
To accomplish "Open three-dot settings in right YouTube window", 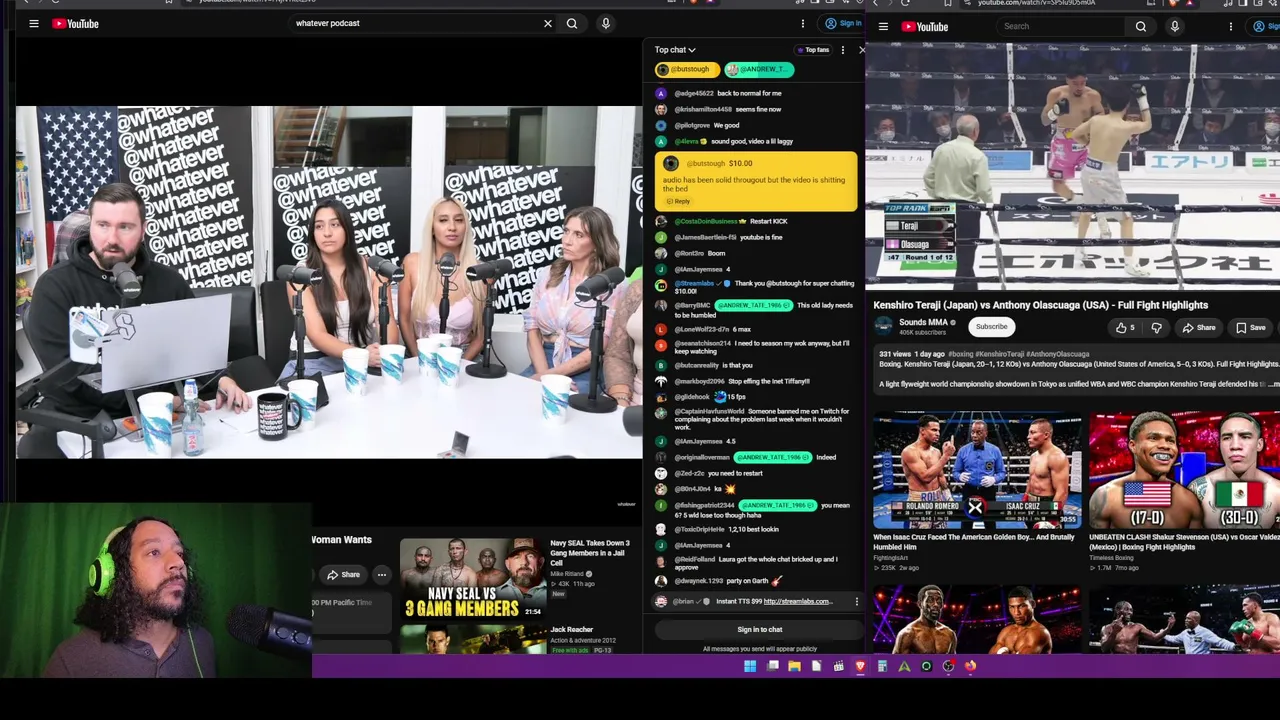I will pos(1231,27).
